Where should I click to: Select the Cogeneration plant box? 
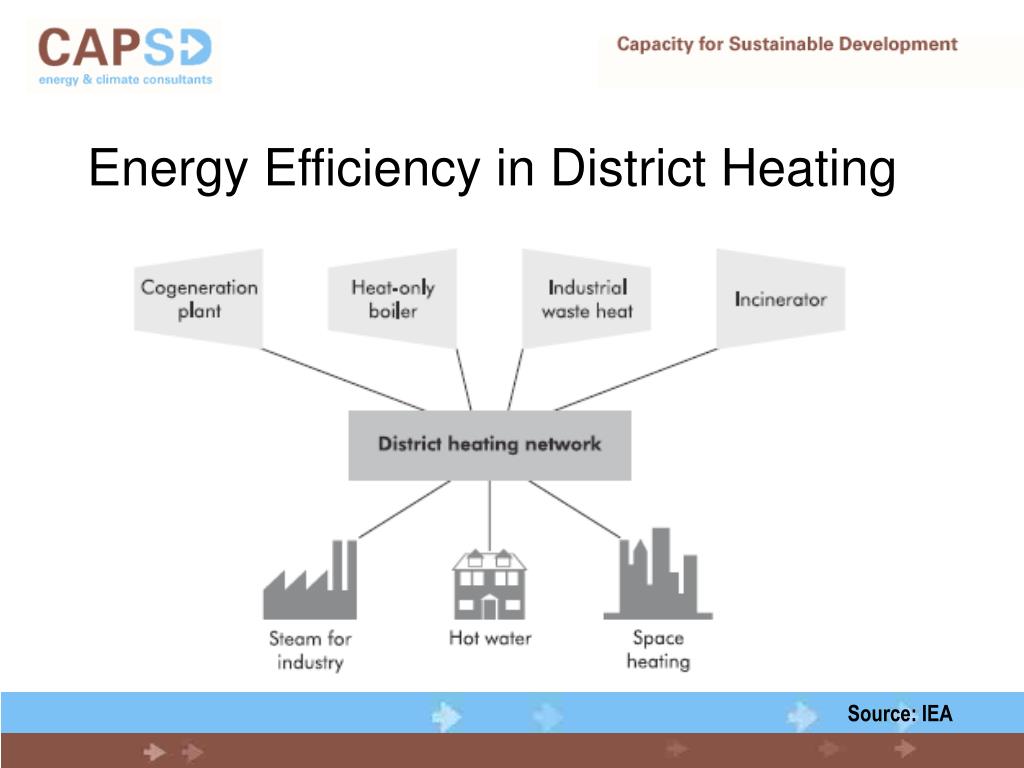pyautogui.click(x=199, y=298)
